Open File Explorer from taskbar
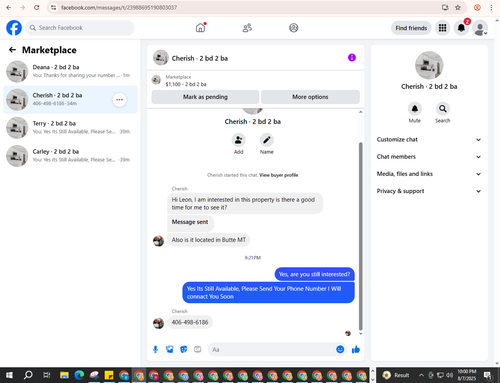This screenshot has height=383, width=500. pos(64,375)
